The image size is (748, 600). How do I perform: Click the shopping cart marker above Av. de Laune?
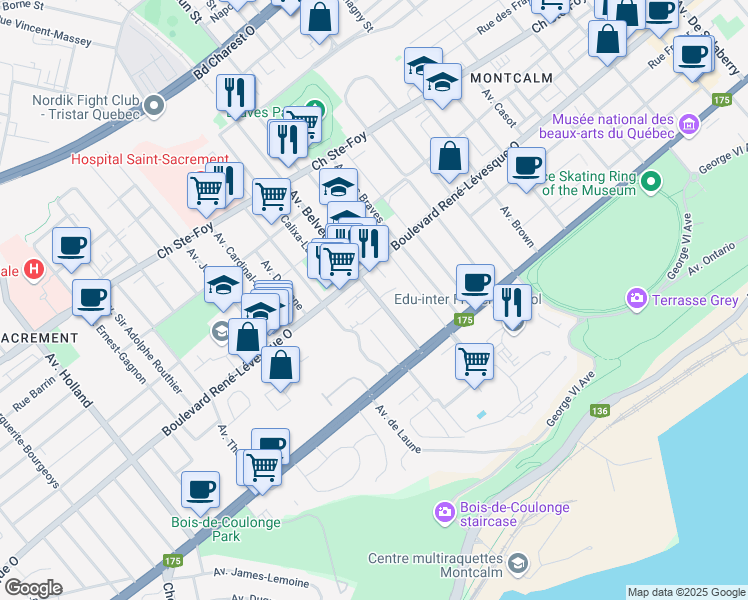pos(474,363)
